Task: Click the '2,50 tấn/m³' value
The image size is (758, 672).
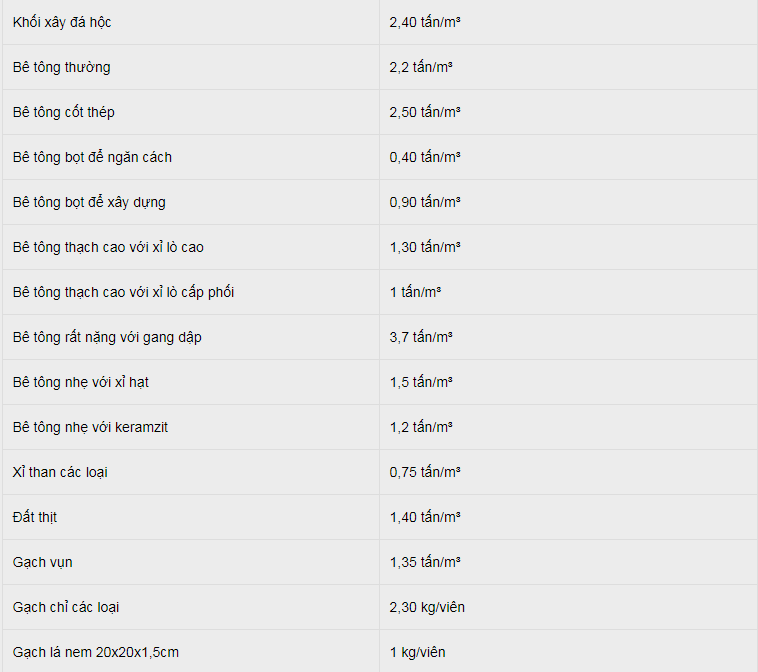Action: 424,112
